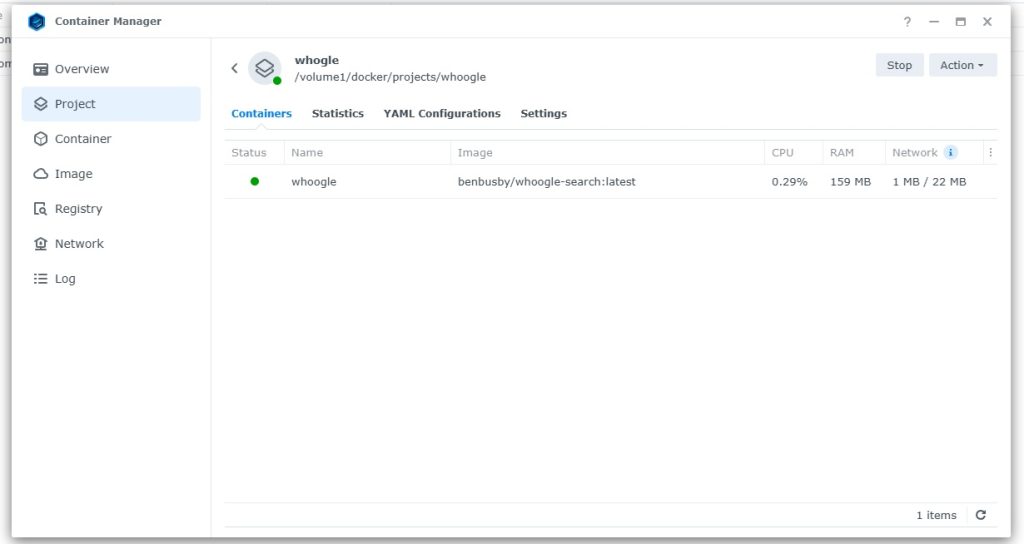Open the YAML Configurations tab

point(442,114)
